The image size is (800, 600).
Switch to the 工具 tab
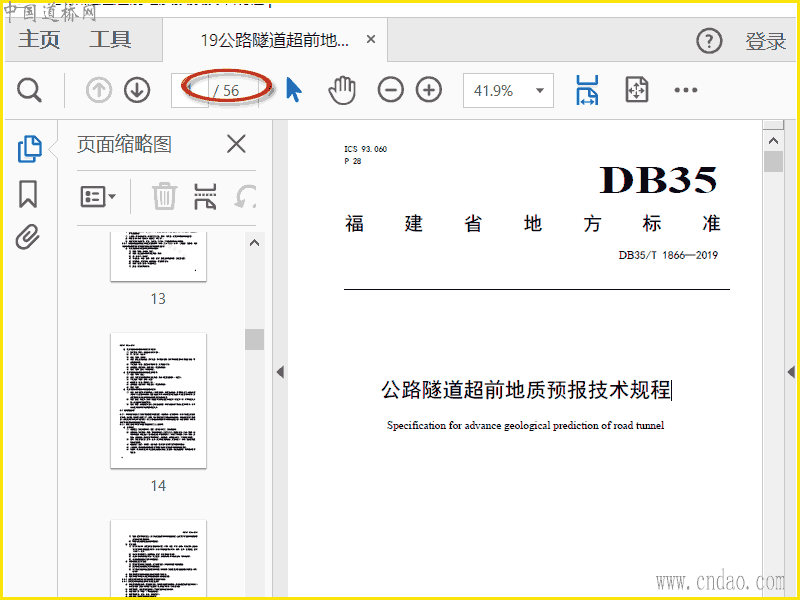click(110, 40)
